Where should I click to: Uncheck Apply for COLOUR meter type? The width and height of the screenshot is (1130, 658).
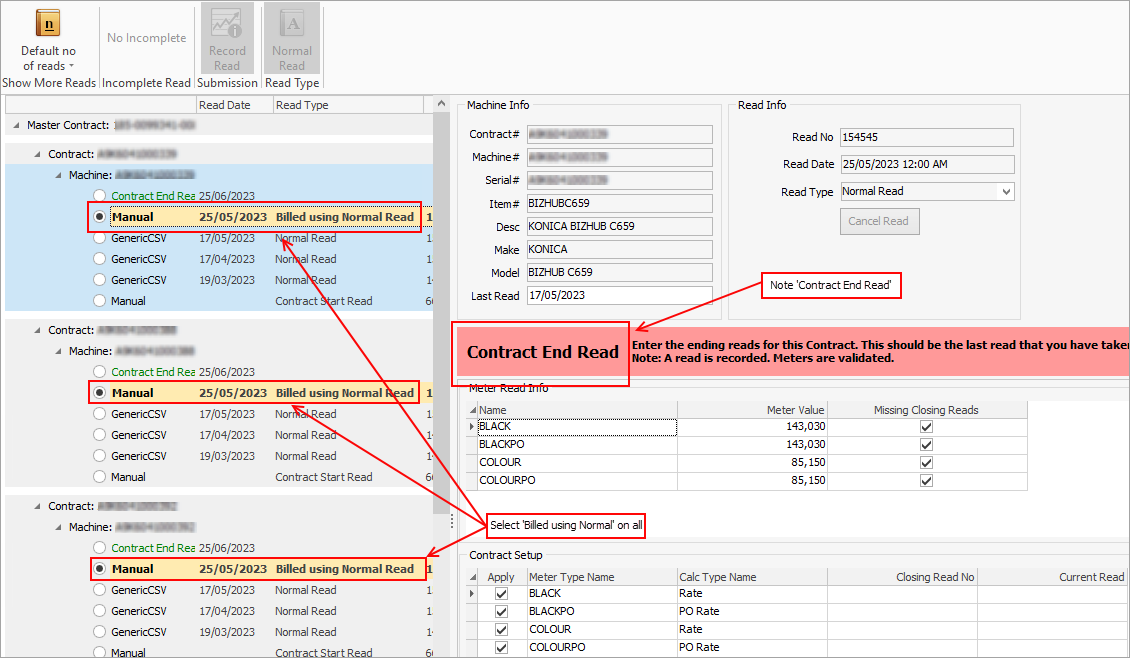[x=501, y=630]
